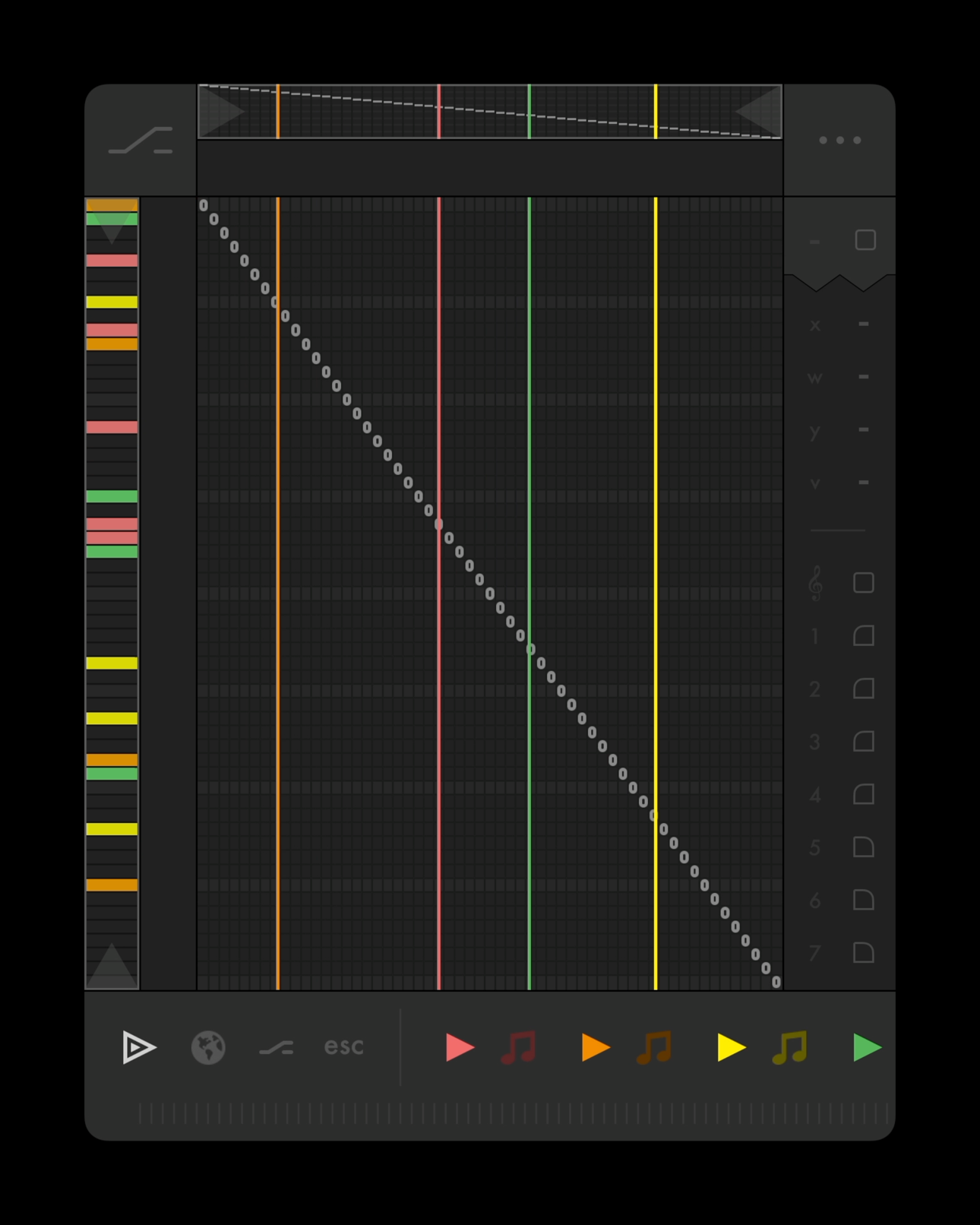Screen dimensions: 980x1225
Task: Toggle the shape box for row 5
Action: pos(864,847)
